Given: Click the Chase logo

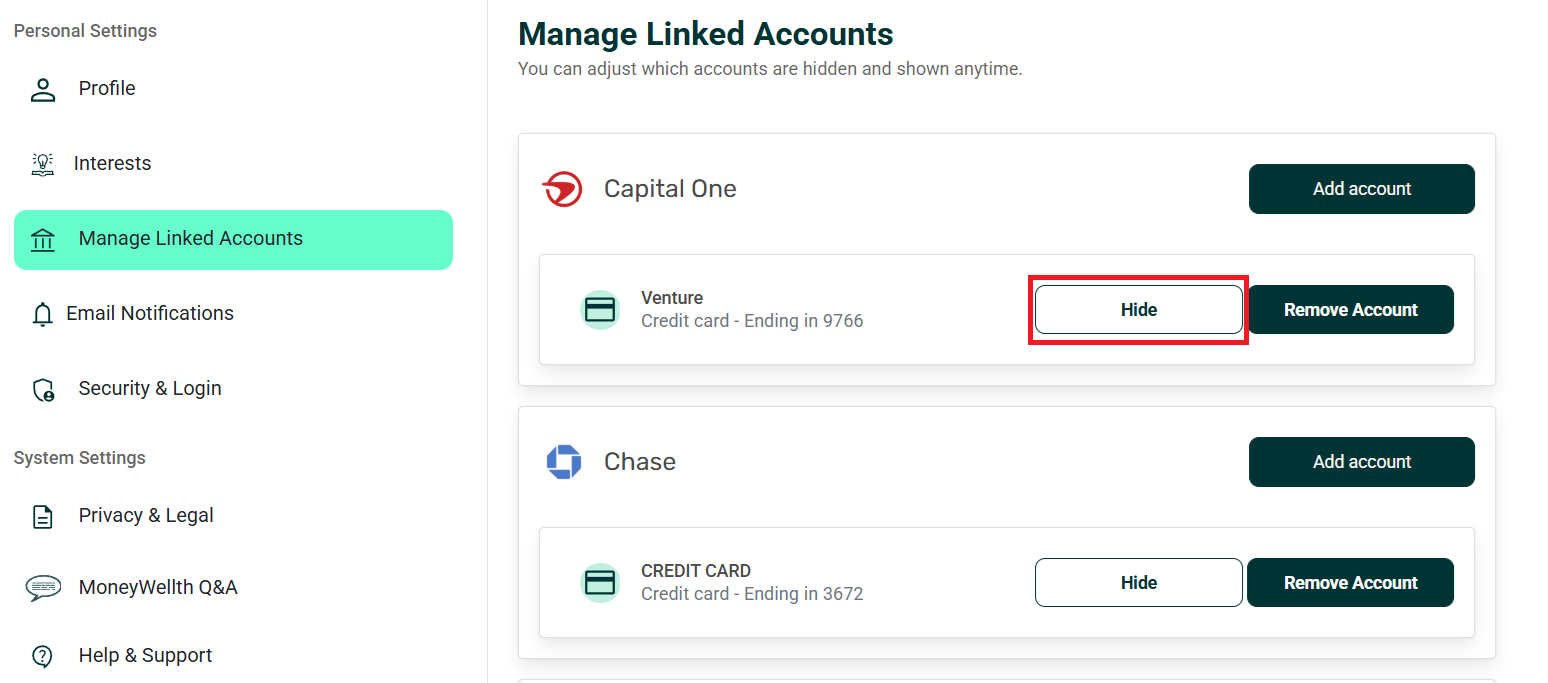Looking at the screenshot, I should (564, 462).
